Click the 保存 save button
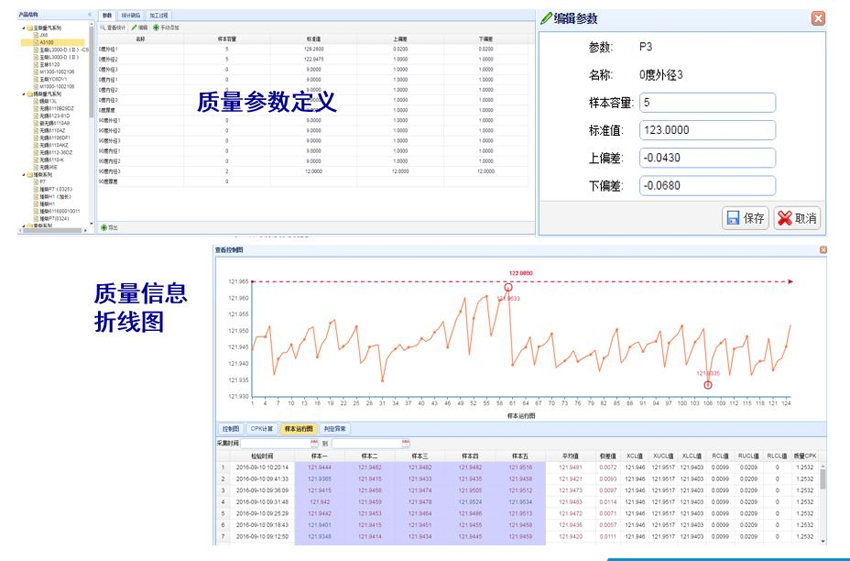 [x=745, y=218]
